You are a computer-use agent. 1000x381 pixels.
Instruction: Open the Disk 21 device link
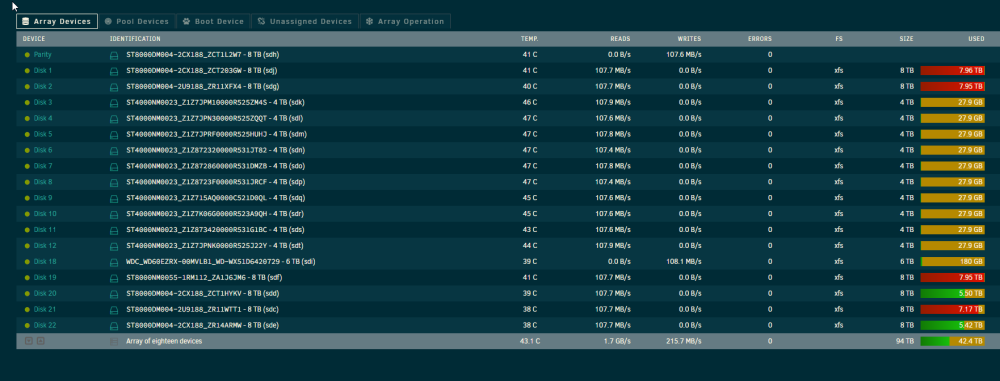click(45, 310)
